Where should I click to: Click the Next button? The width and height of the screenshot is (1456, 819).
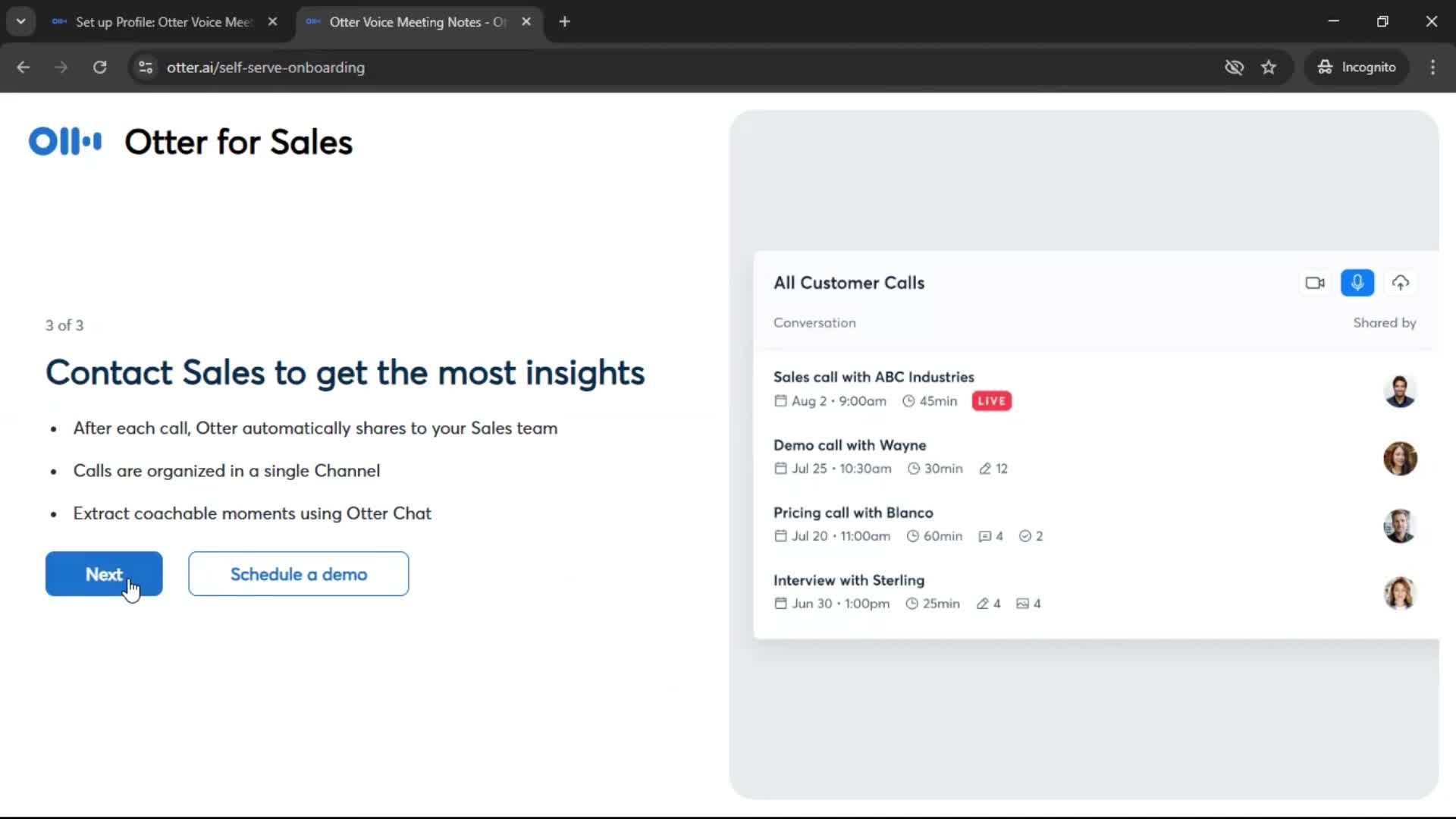[x=104, y=574]
